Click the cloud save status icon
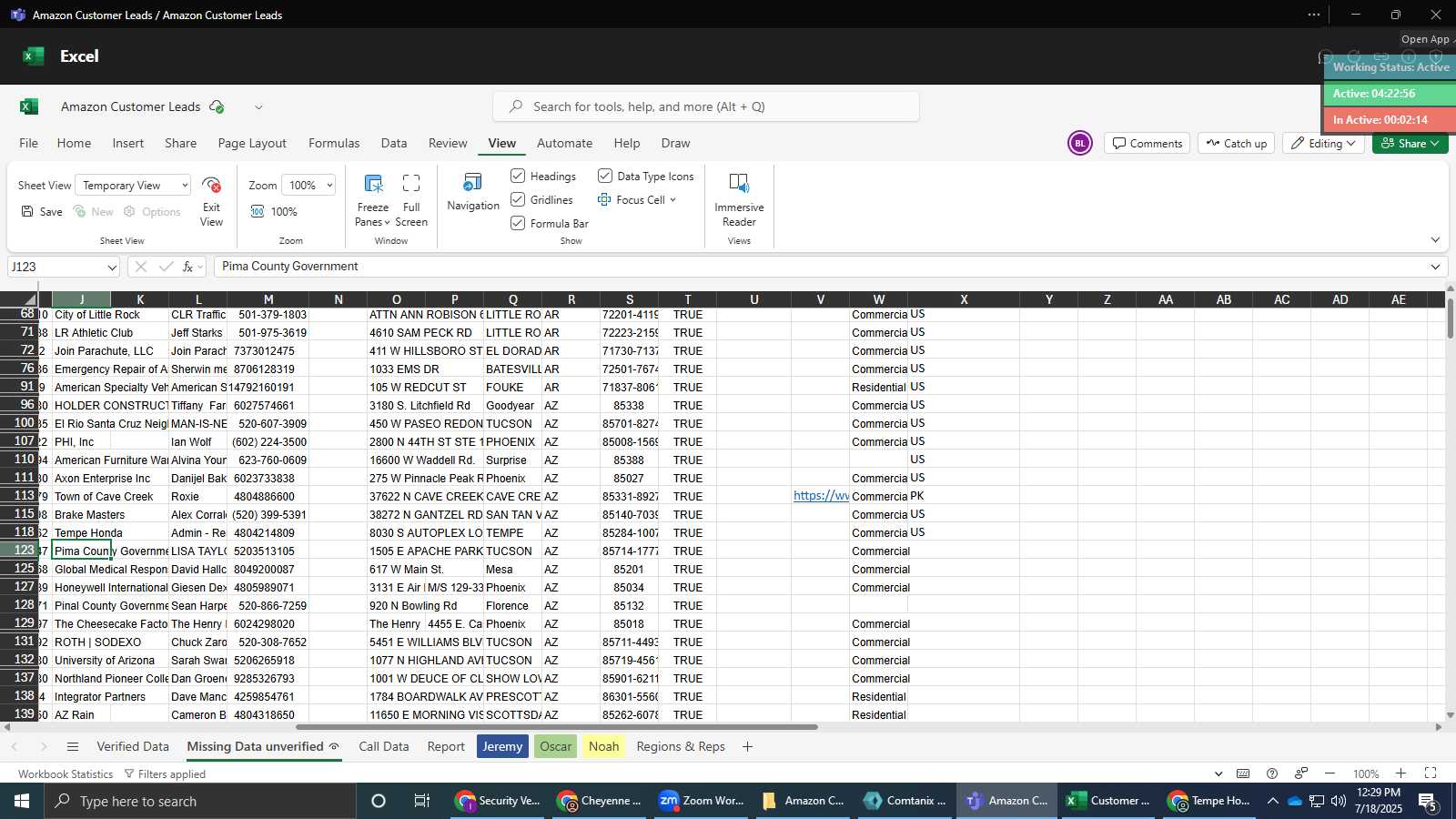 point(217,106)
